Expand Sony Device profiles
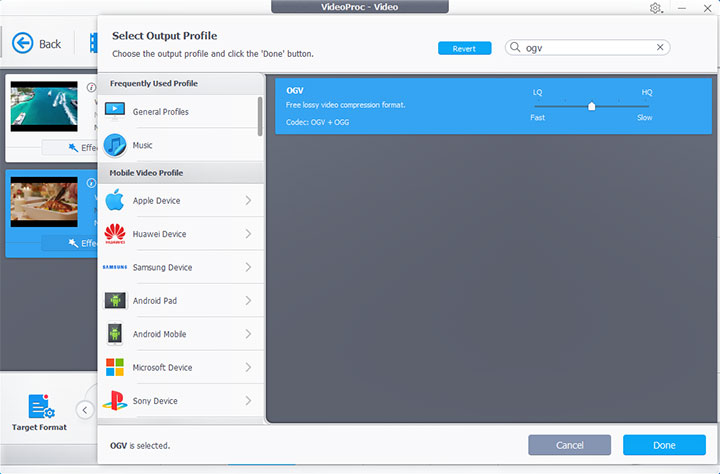720x474 pixels. point(248,401)
